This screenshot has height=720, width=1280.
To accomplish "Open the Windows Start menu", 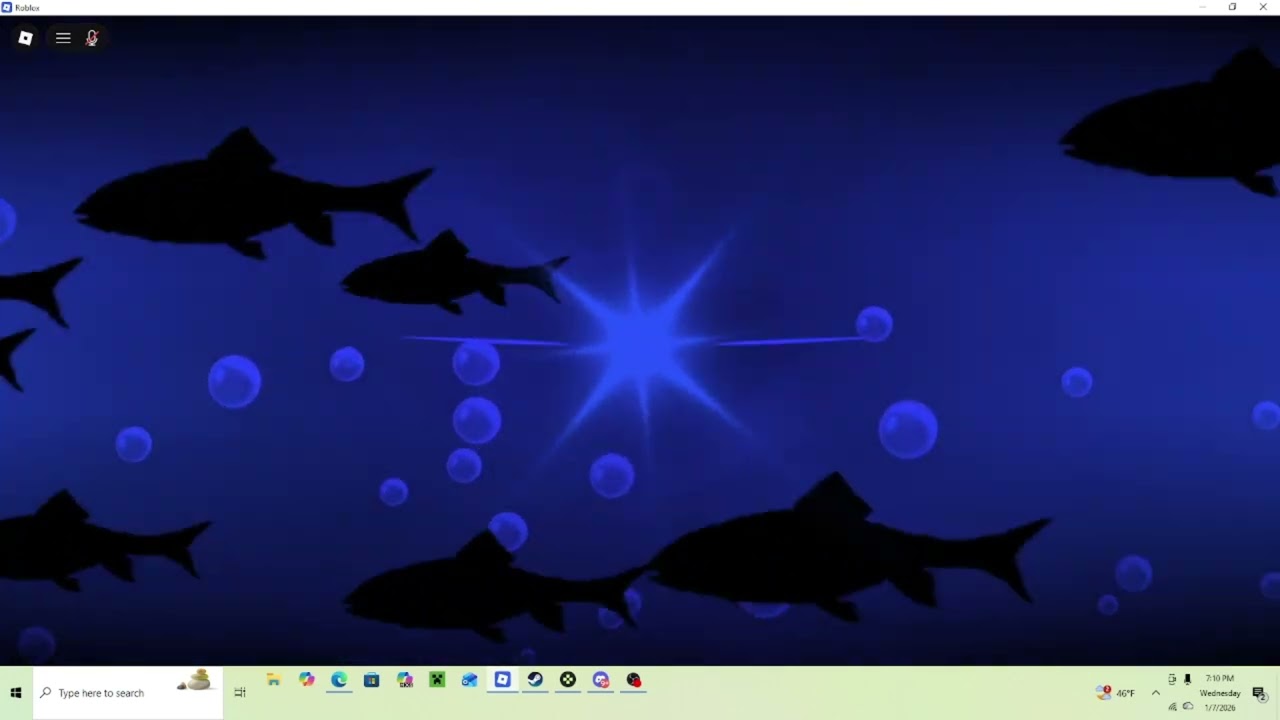I will 16,693.
